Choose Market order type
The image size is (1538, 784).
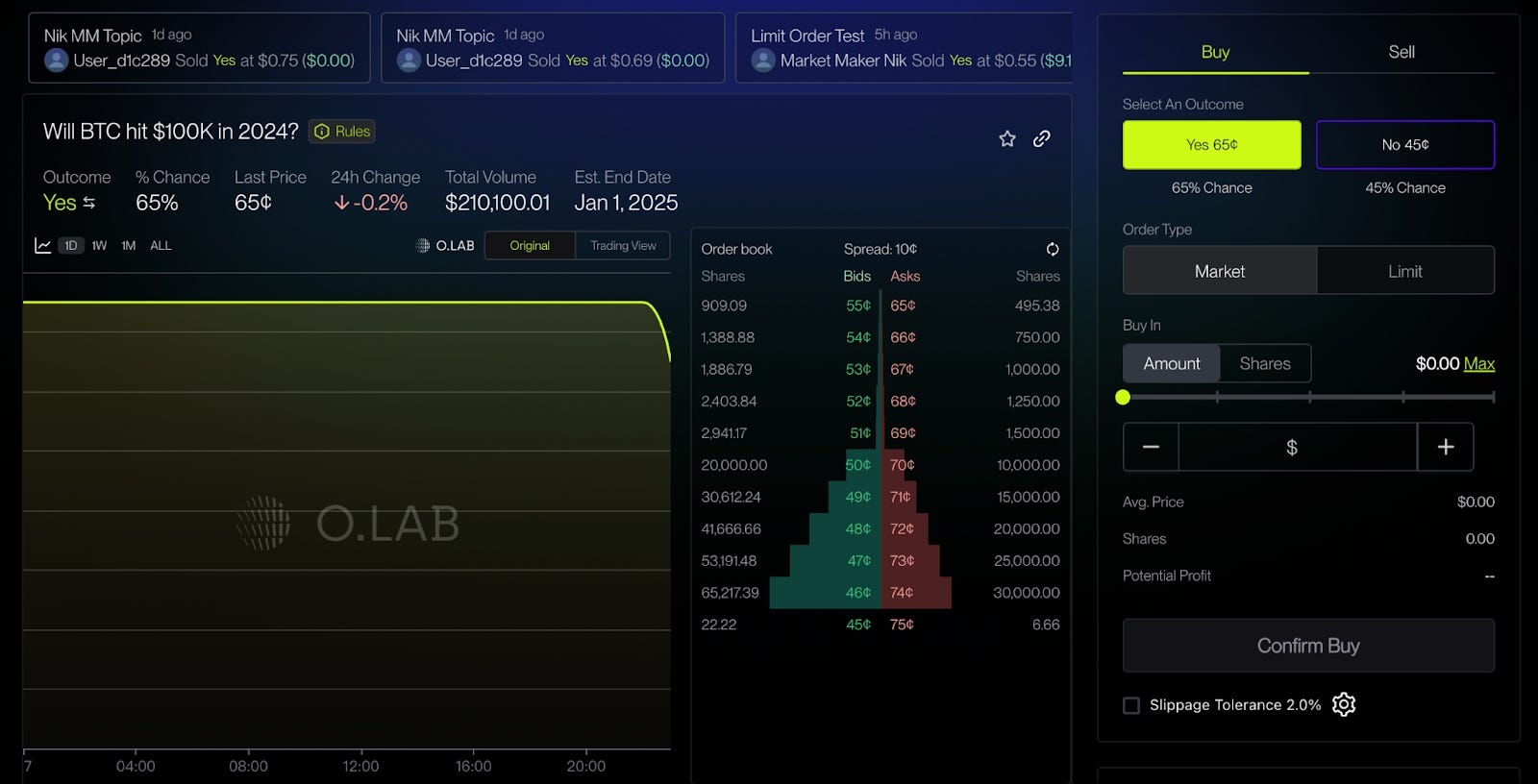(x=1220, y=271)
